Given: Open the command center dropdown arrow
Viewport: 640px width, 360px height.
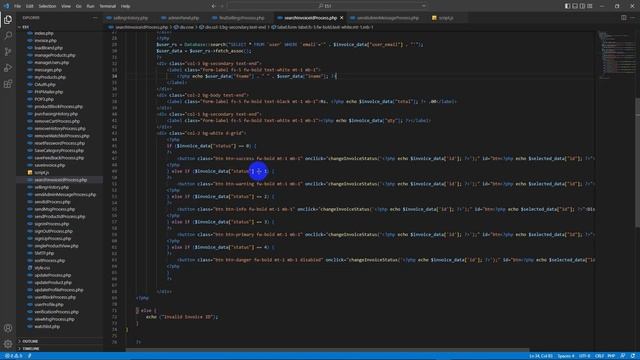Looking at the screenshot, I should 424,6.
